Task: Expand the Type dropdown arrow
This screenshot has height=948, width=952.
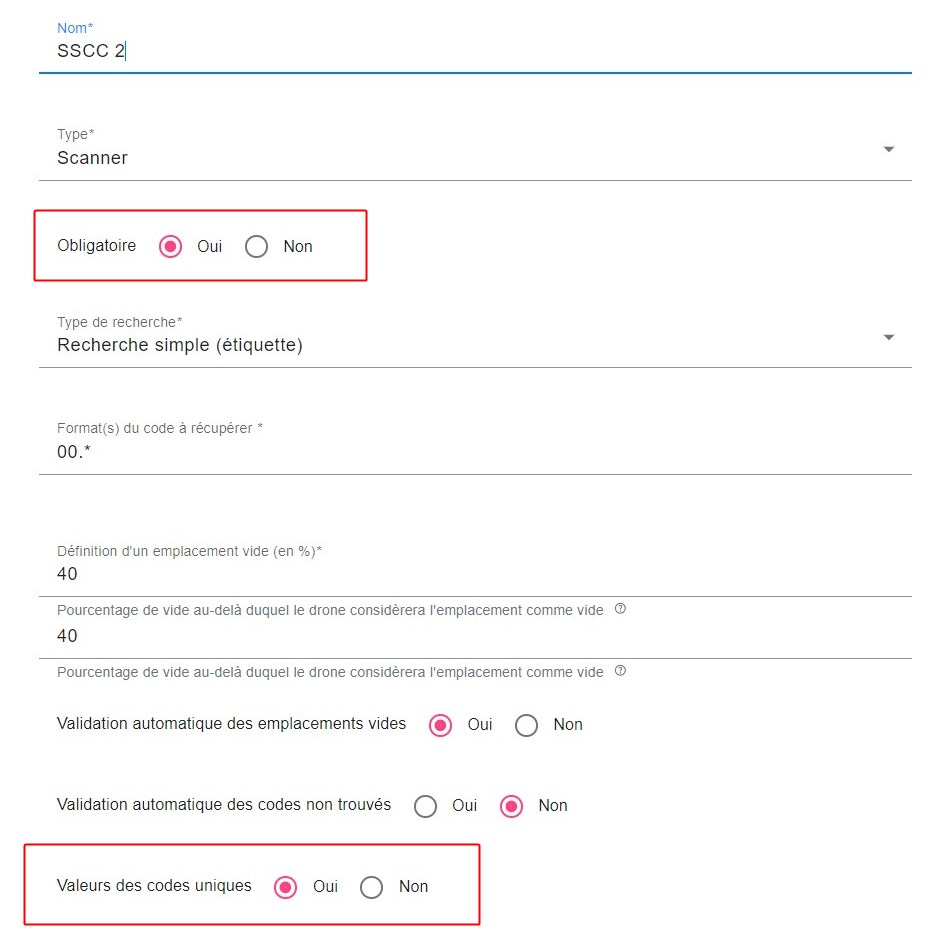Action: click(888, 150)
